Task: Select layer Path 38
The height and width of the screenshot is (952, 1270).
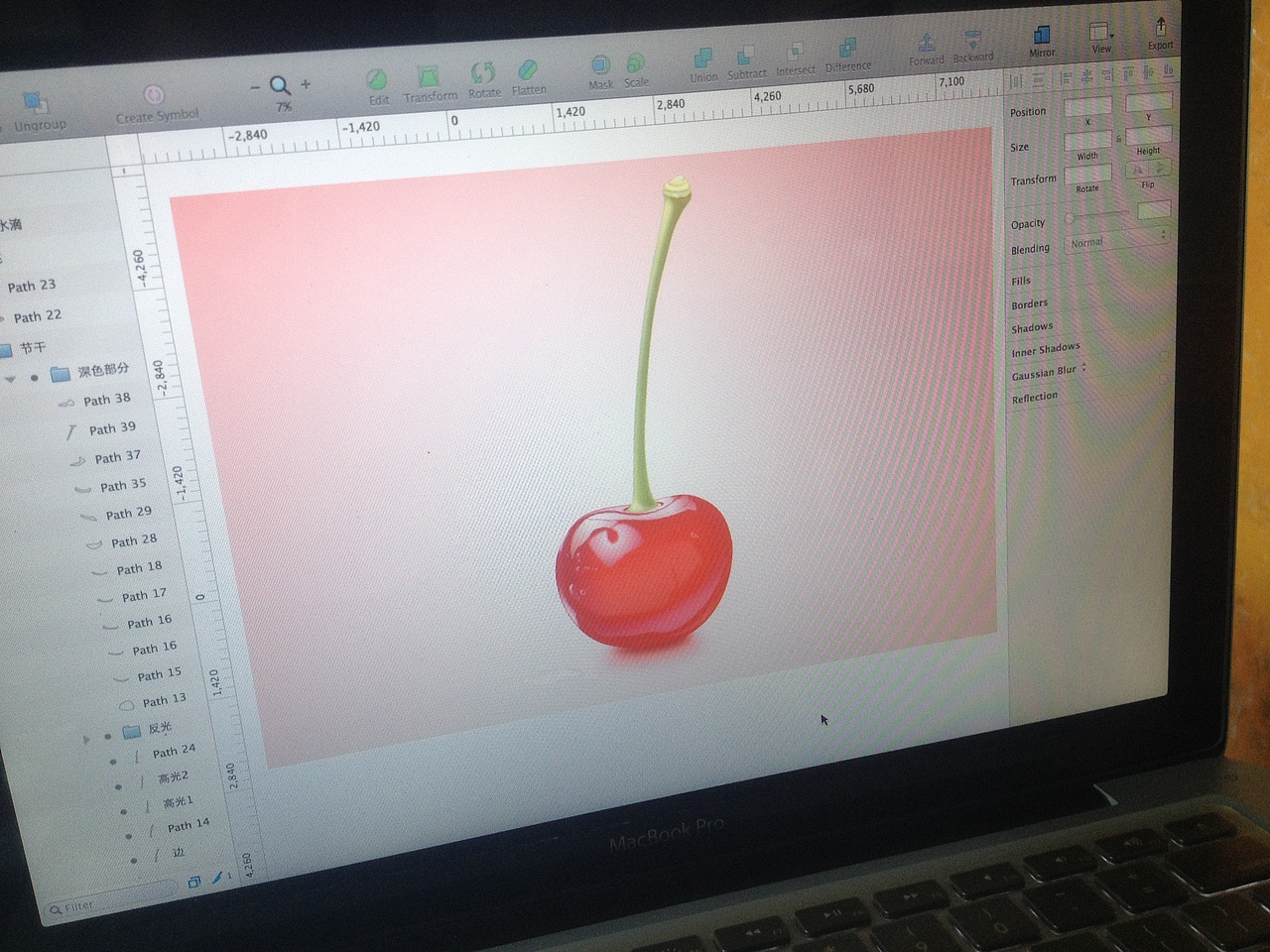Action: pos(106,400)
